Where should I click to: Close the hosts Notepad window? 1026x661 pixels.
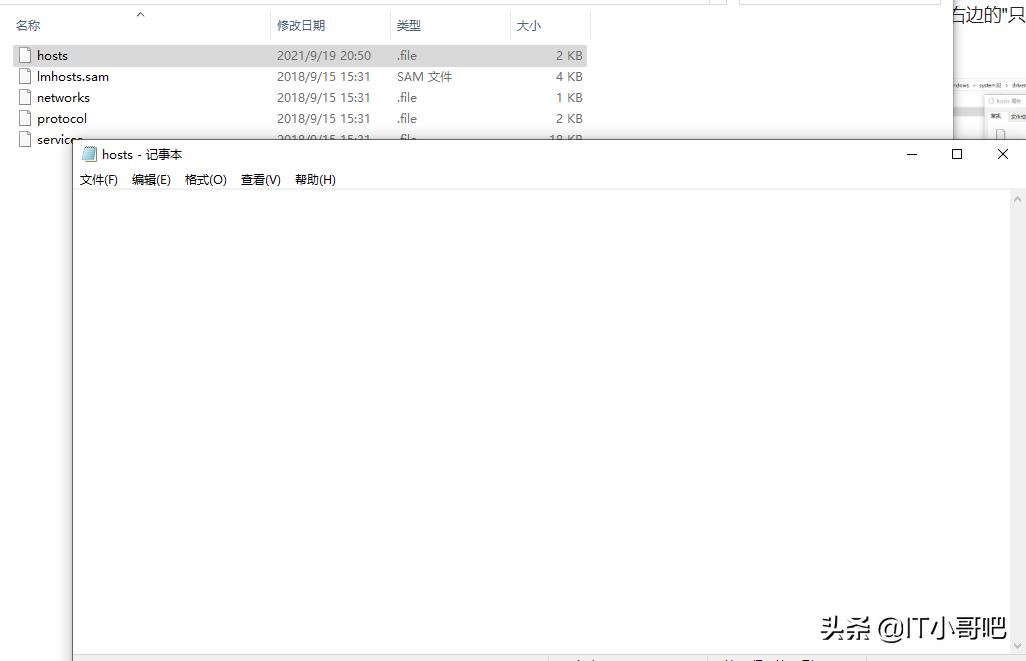[1002, 154]
